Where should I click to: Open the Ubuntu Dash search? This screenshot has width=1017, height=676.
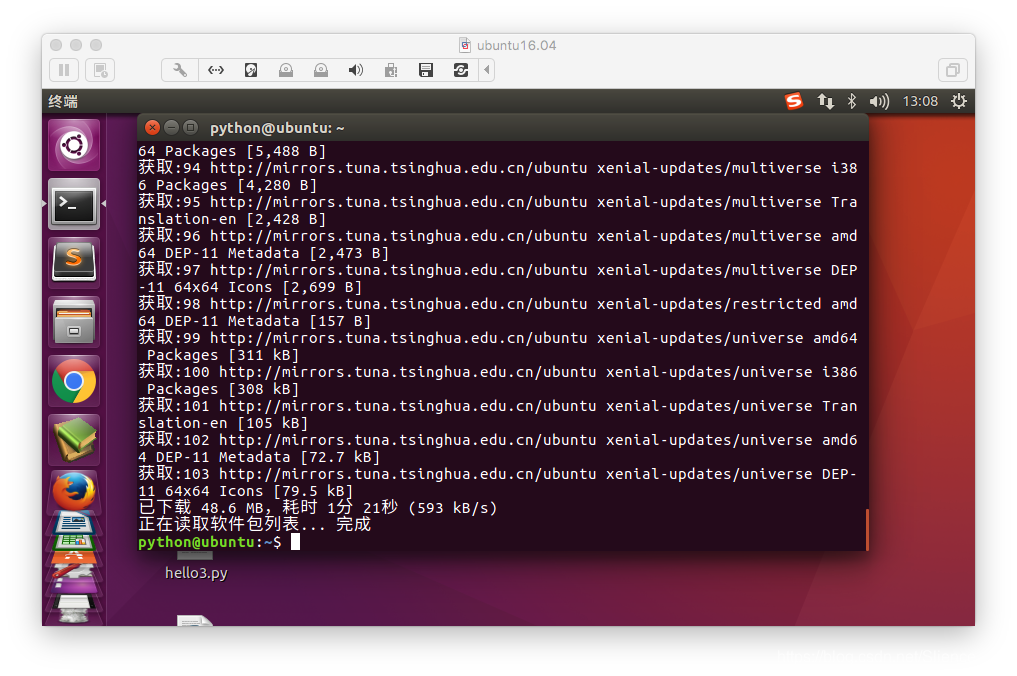(74, 145)
